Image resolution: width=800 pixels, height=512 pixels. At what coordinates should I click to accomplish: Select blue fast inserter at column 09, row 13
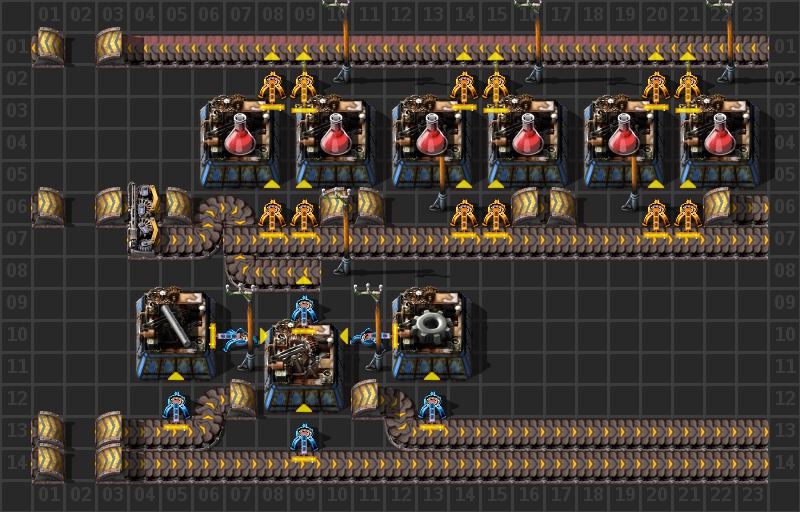[304, 442]
